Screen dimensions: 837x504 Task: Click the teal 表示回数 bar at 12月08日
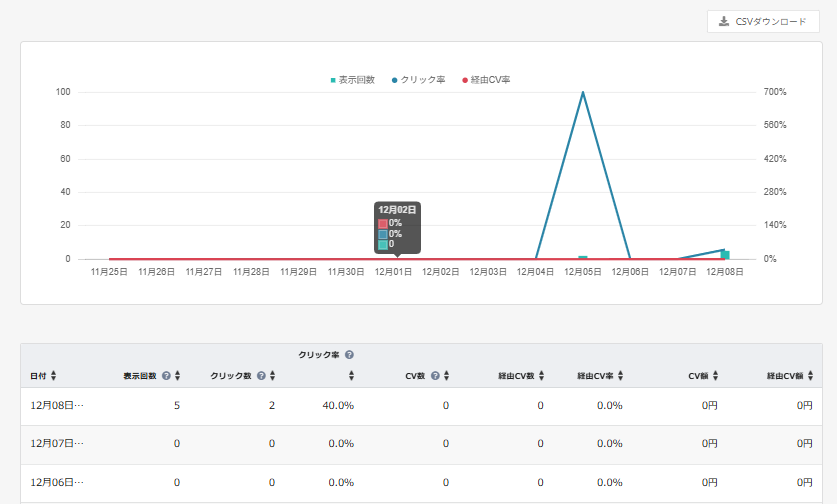(x=725, y=255)
